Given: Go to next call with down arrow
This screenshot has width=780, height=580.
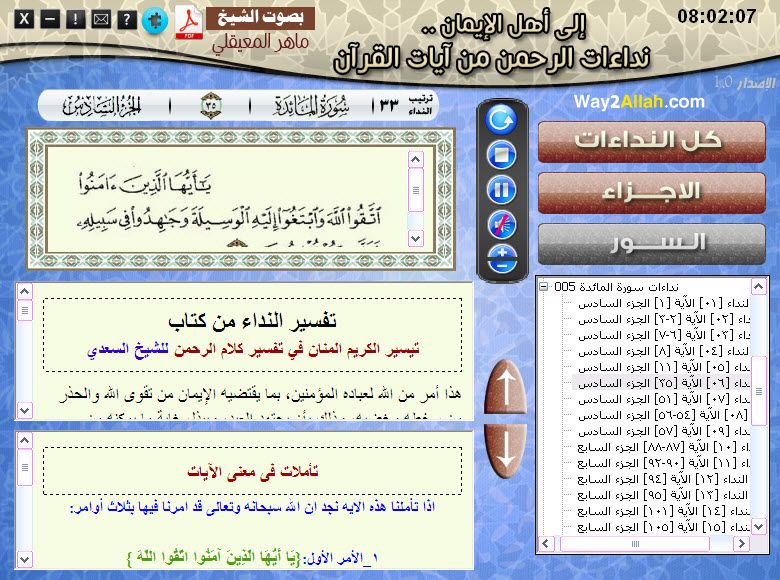Looking at the screenshot, I should click(x=505, y=451).
